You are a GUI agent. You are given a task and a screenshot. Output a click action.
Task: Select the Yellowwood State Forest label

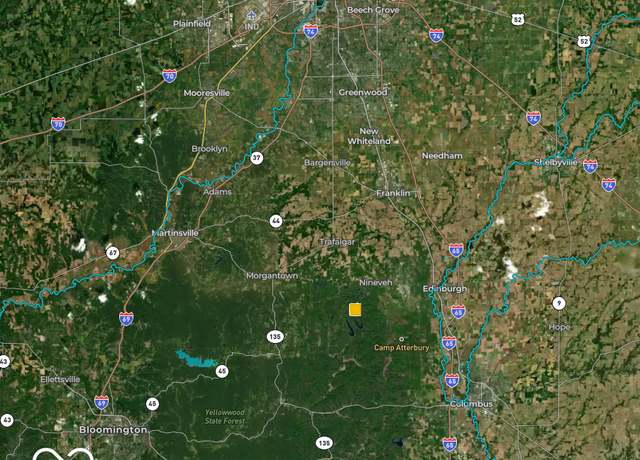[225, 417]
